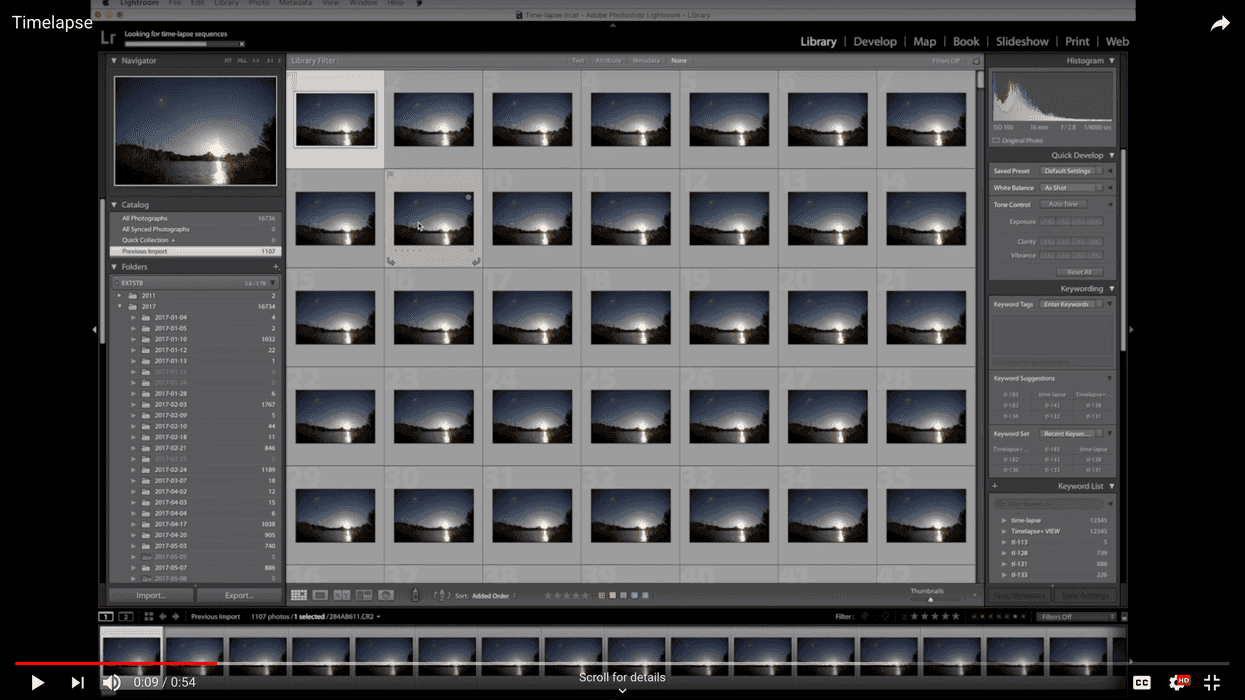Collapse the Navigator panel
The height and width of the screenshot is (700, 1245).
click(x=114, y=61)
